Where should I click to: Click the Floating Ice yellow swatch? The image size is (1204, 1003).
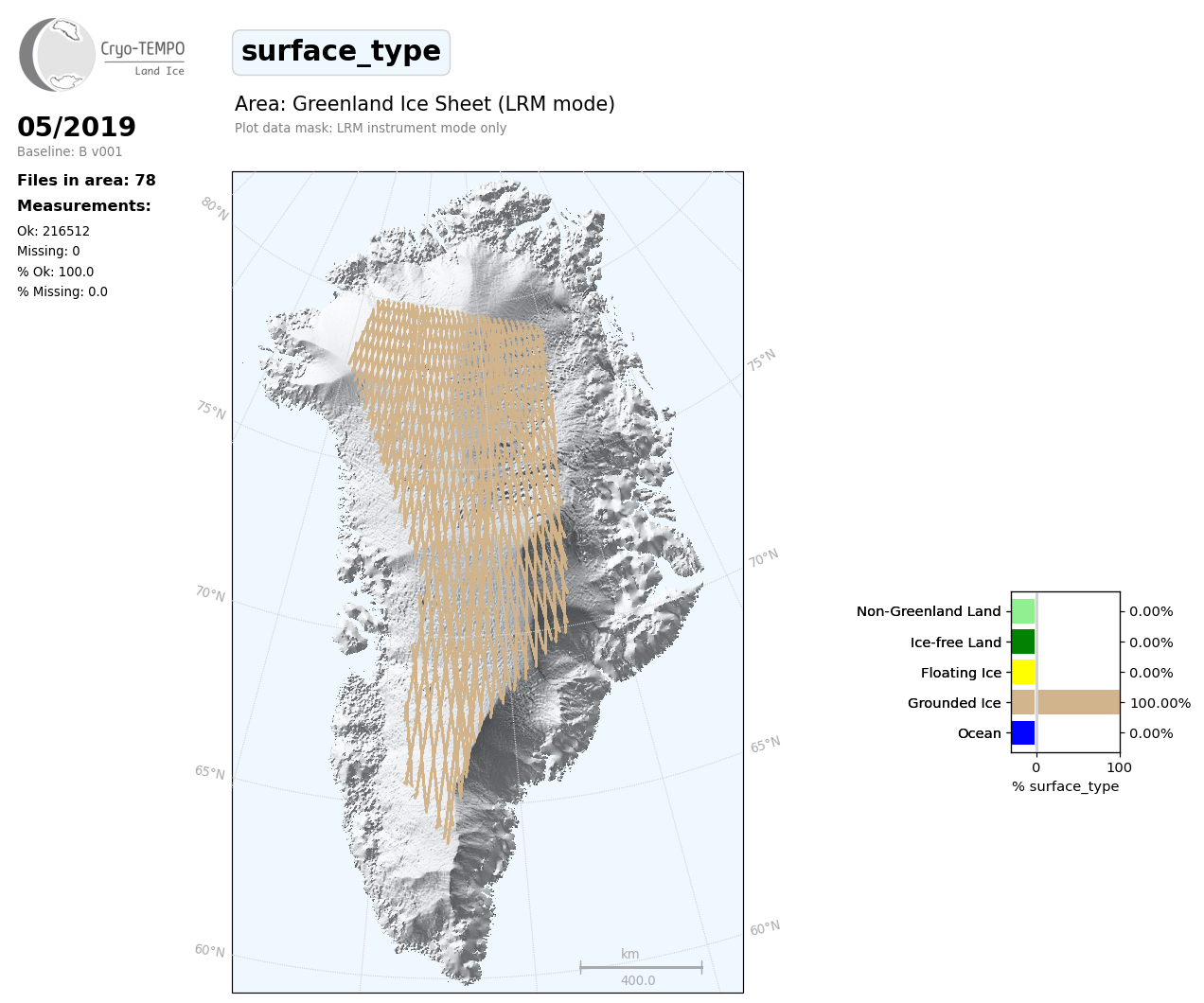tap(1023, 673)
